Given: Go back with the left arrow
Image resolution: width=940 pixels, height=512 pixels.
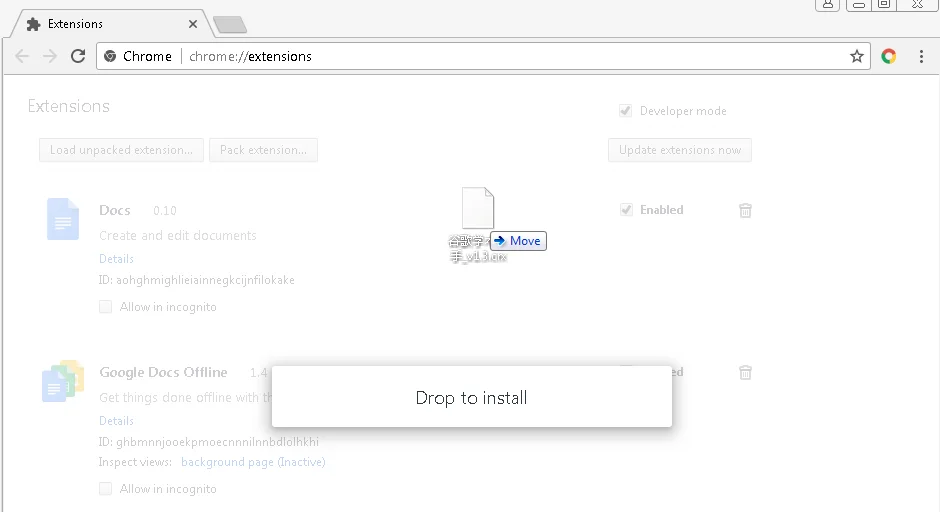Looking at the screenshot, I should [22, 56].
